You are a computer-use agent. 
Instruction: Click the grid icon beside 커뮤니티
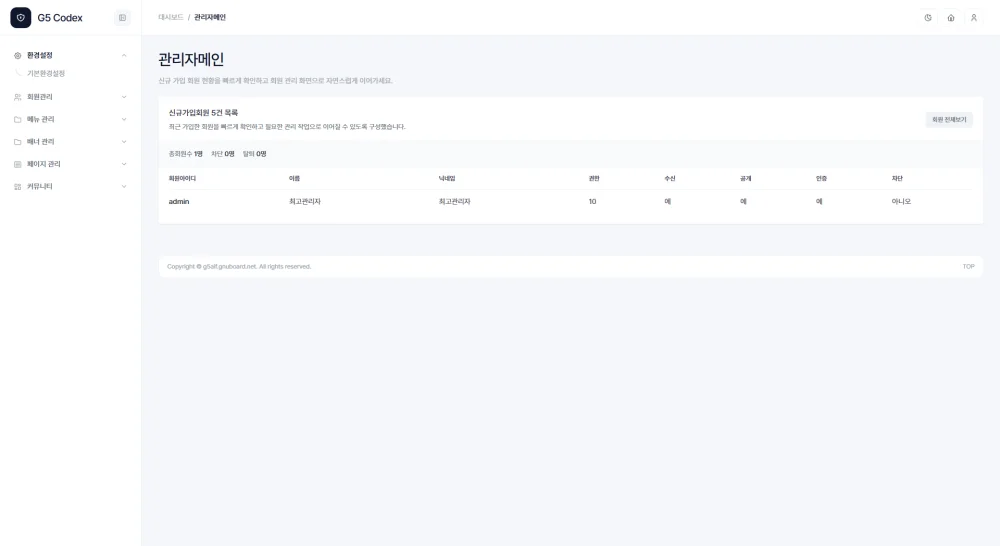coord(17,186)
